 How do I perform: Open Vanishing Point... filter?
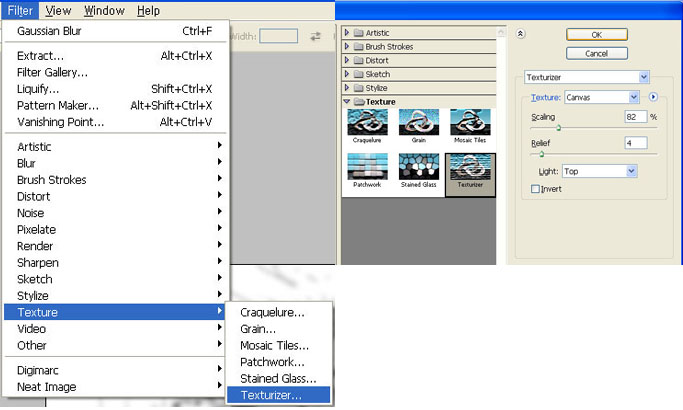pyautogui.click(x=115, y=122)
